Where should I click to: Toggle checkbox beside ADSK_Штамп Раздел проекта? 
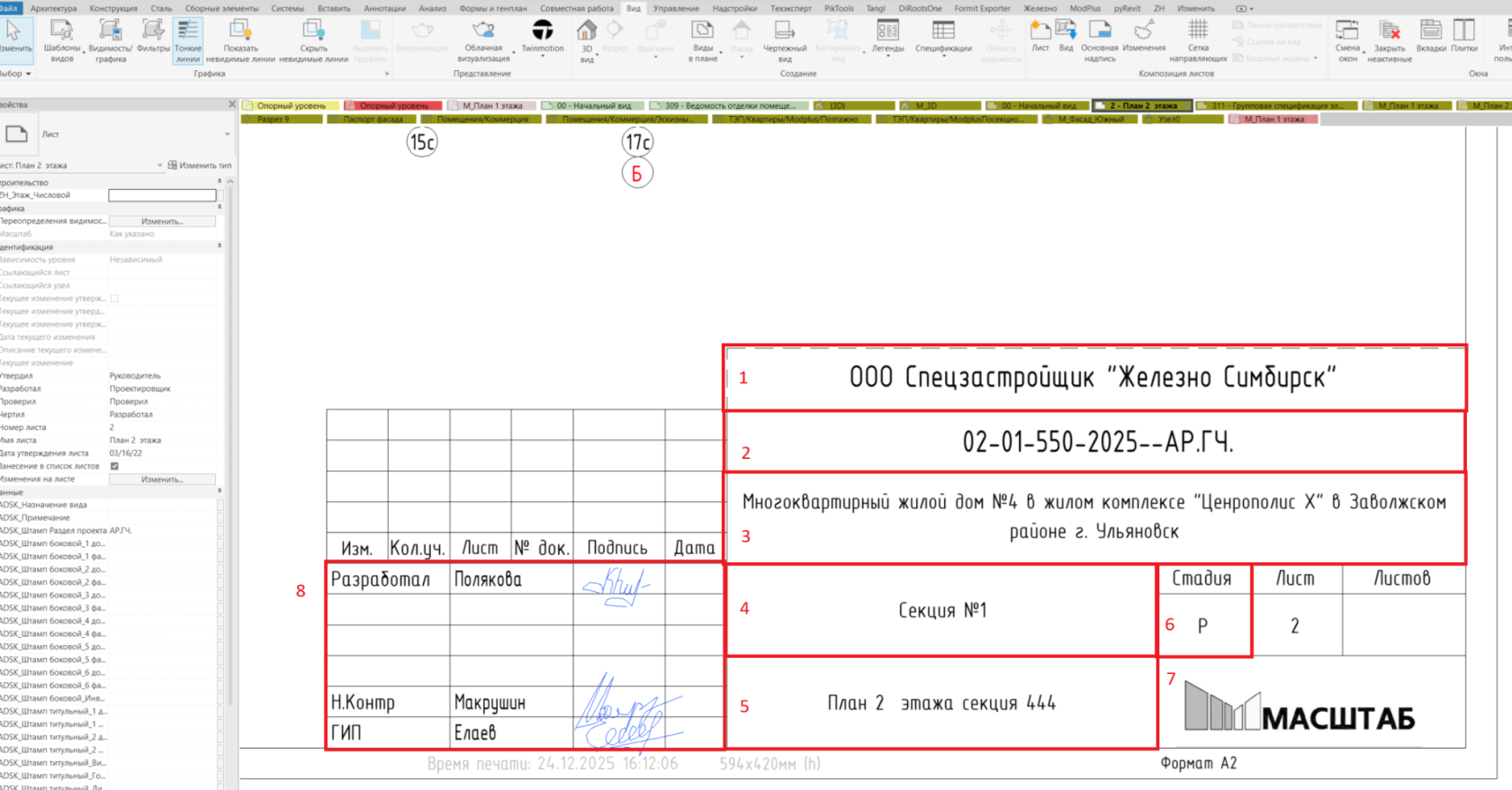tap(220, 531)
